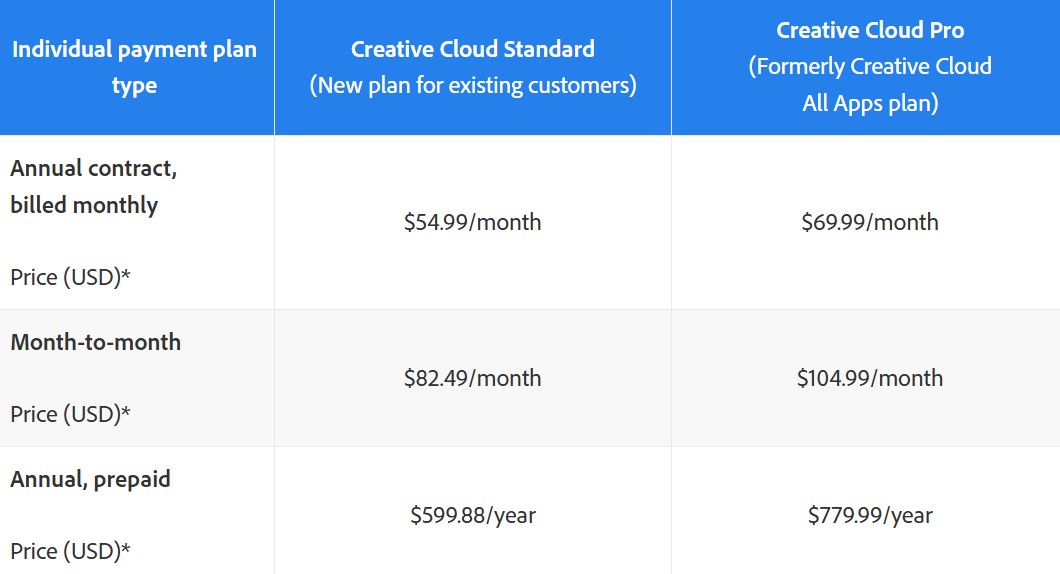Click Price (USD)* under Month-to-month
The image size is (1060, 574).
coord(70,414)
